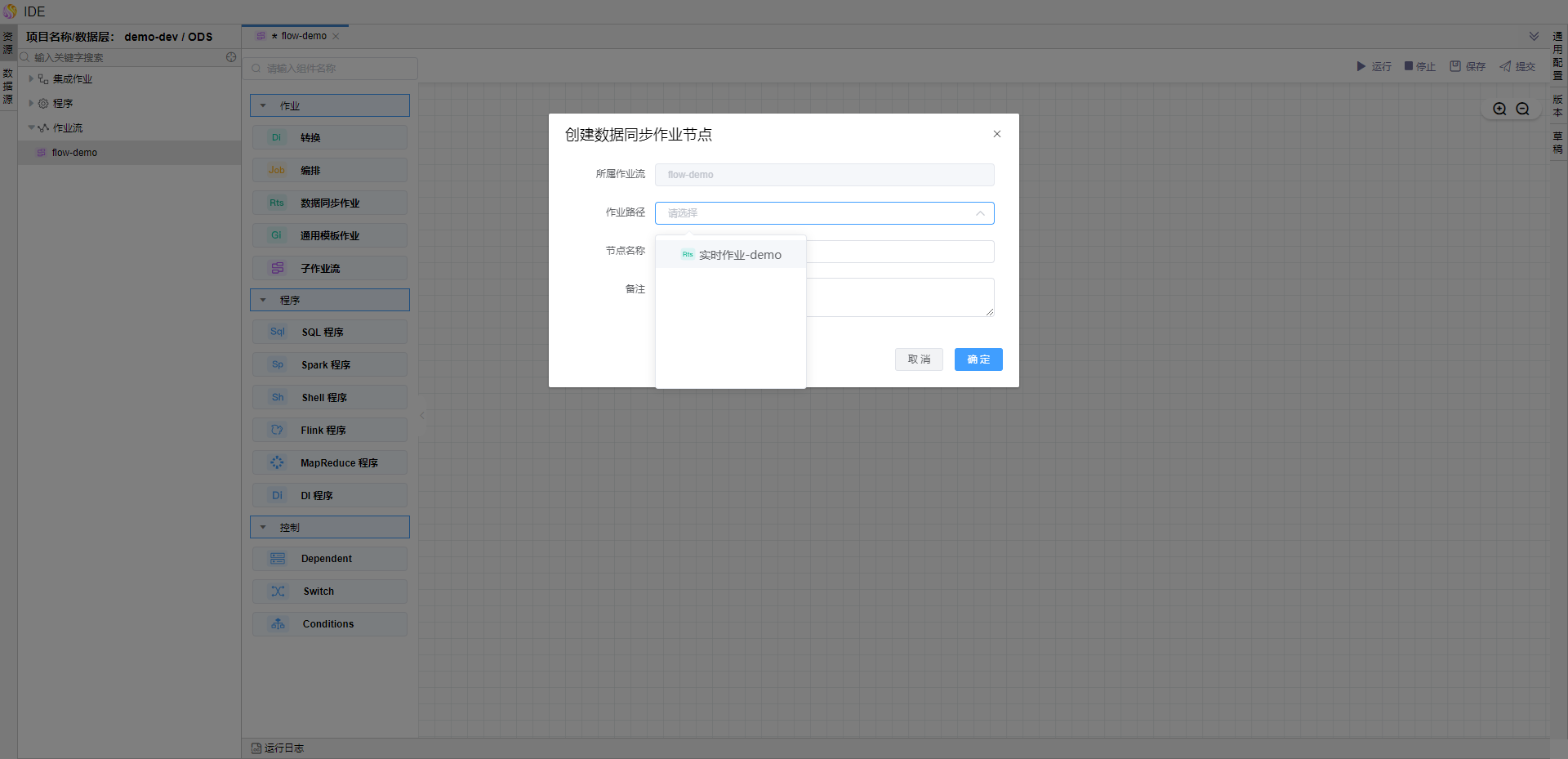
Task: Expand the 集成作业 tree node
Action: [31, 79]
